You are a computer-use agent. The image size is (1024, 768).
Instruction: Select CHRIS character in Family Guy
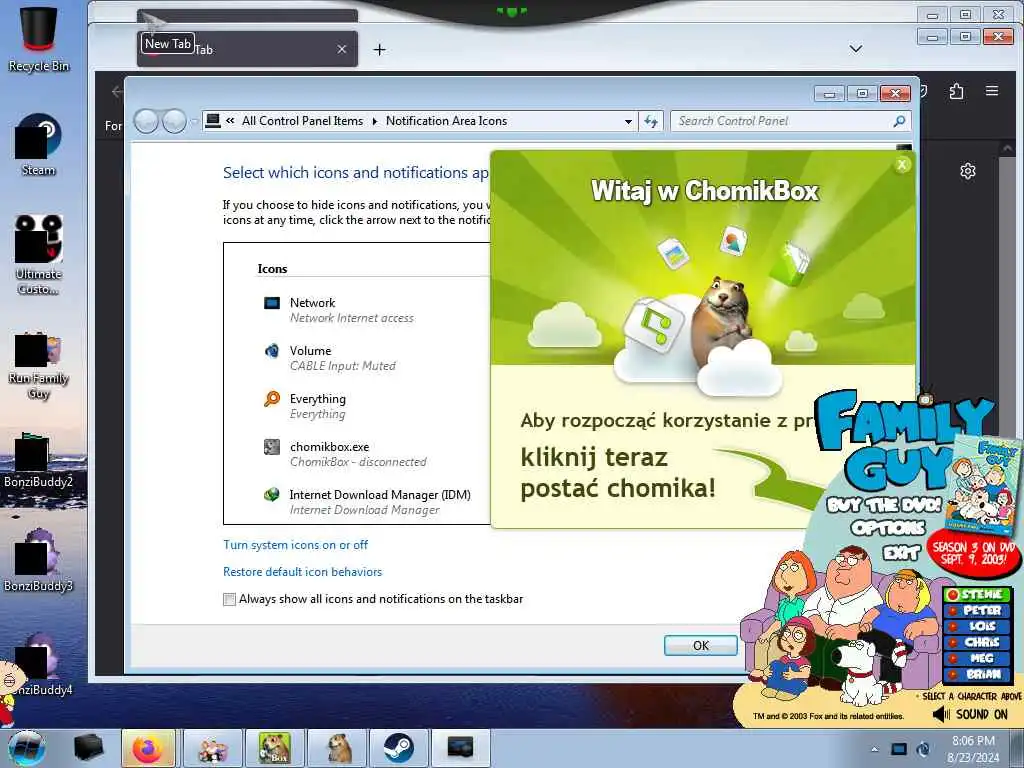pyautogui.click(x=978, y=643)
